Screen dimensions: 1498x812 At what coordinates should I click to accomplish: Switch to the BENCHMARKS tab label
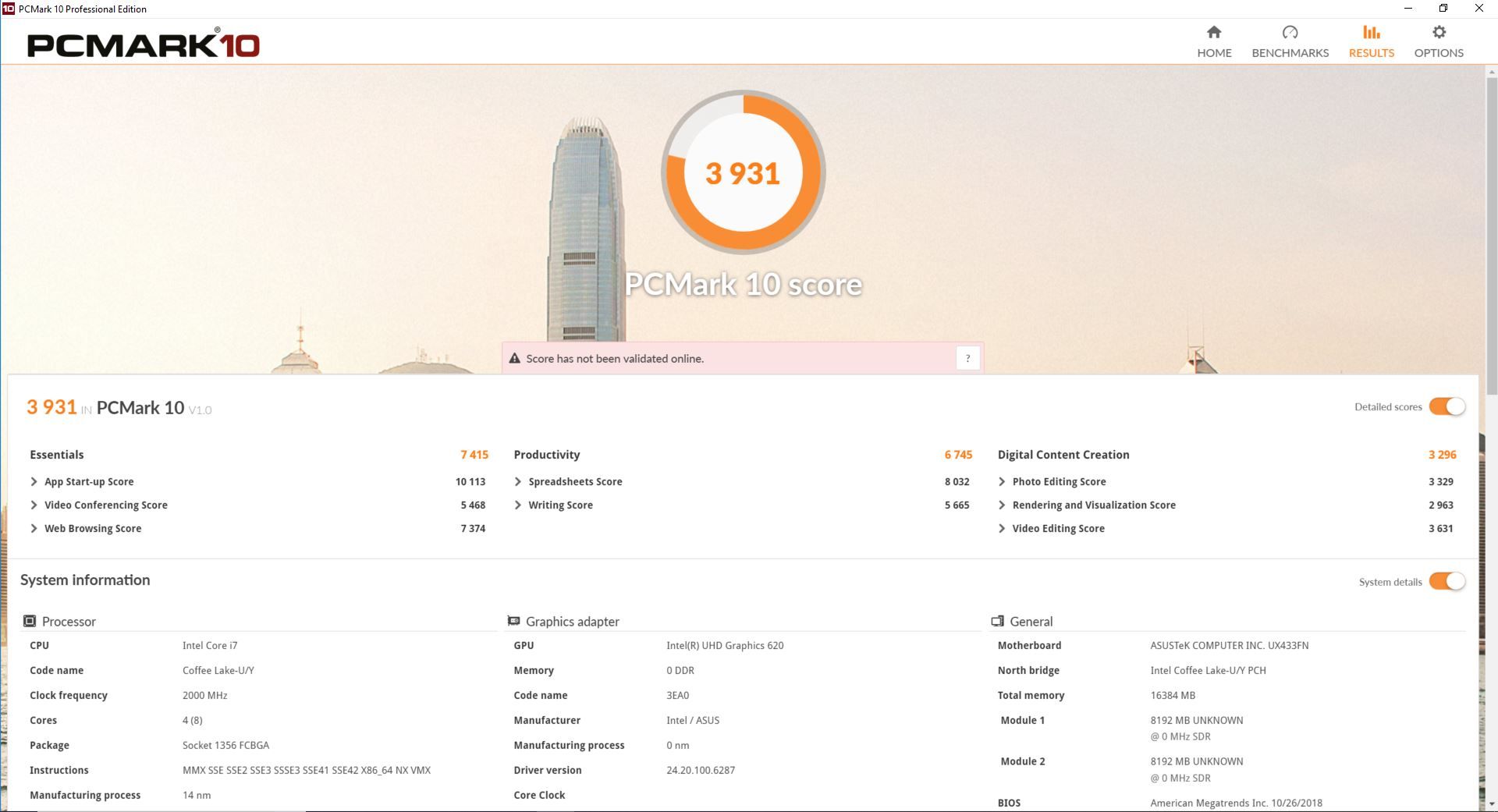click(x=1290, y=53)
